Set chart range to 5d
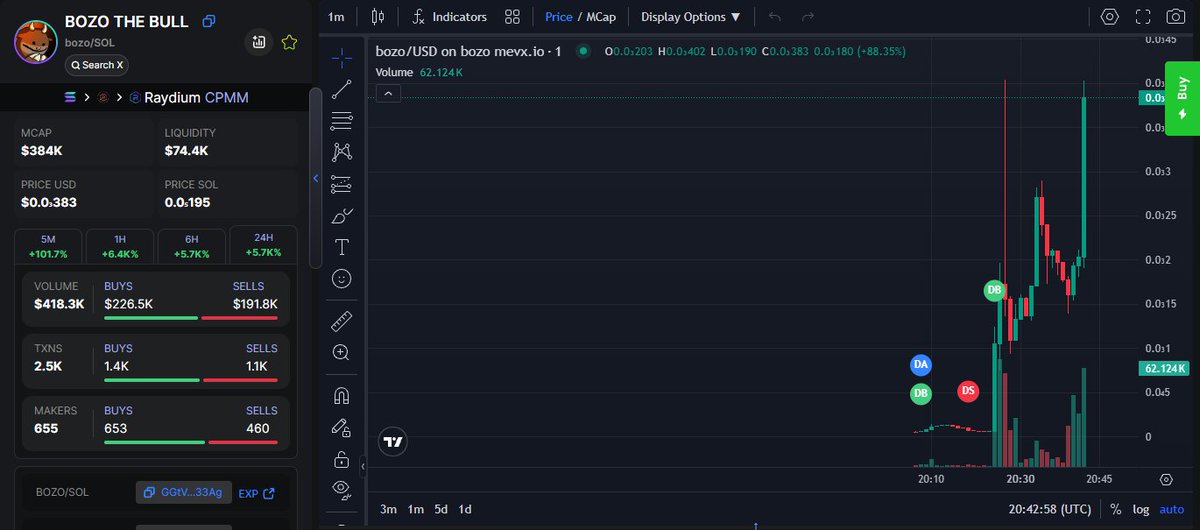1200x530 pixels. pos(441,509)
